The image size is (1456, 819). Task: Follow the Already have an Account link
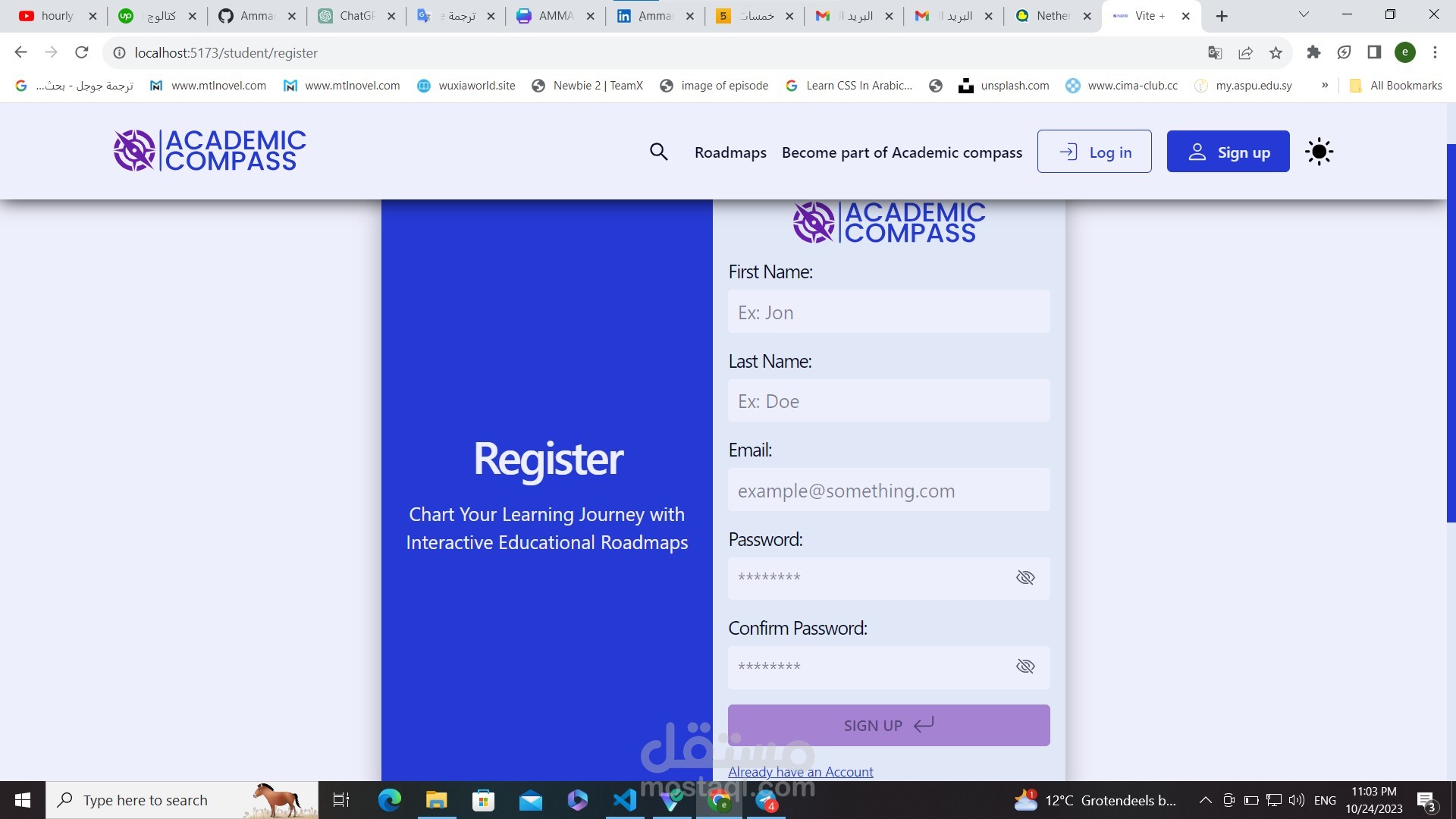tap(800, 771)
